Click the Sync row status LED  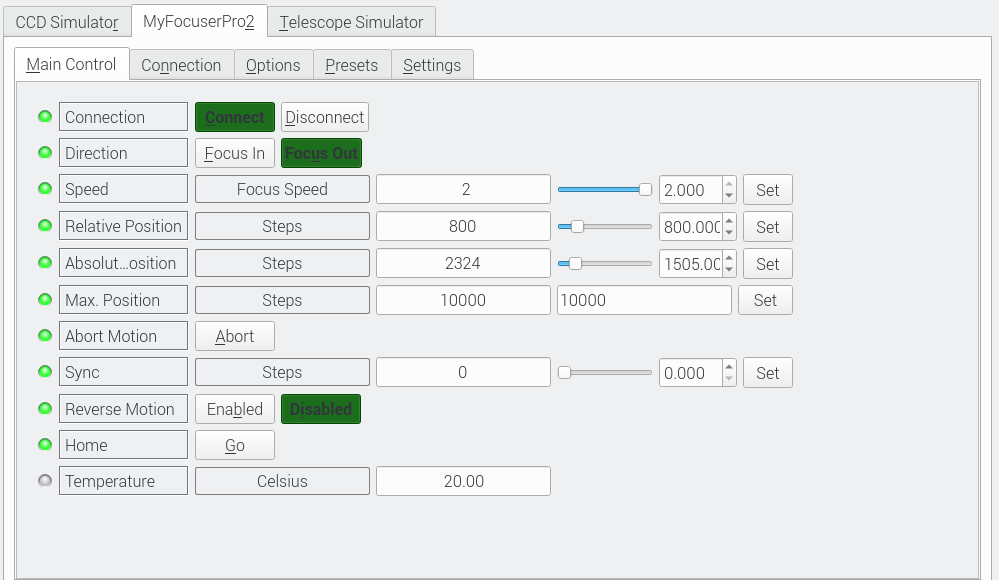click(45, 372)
